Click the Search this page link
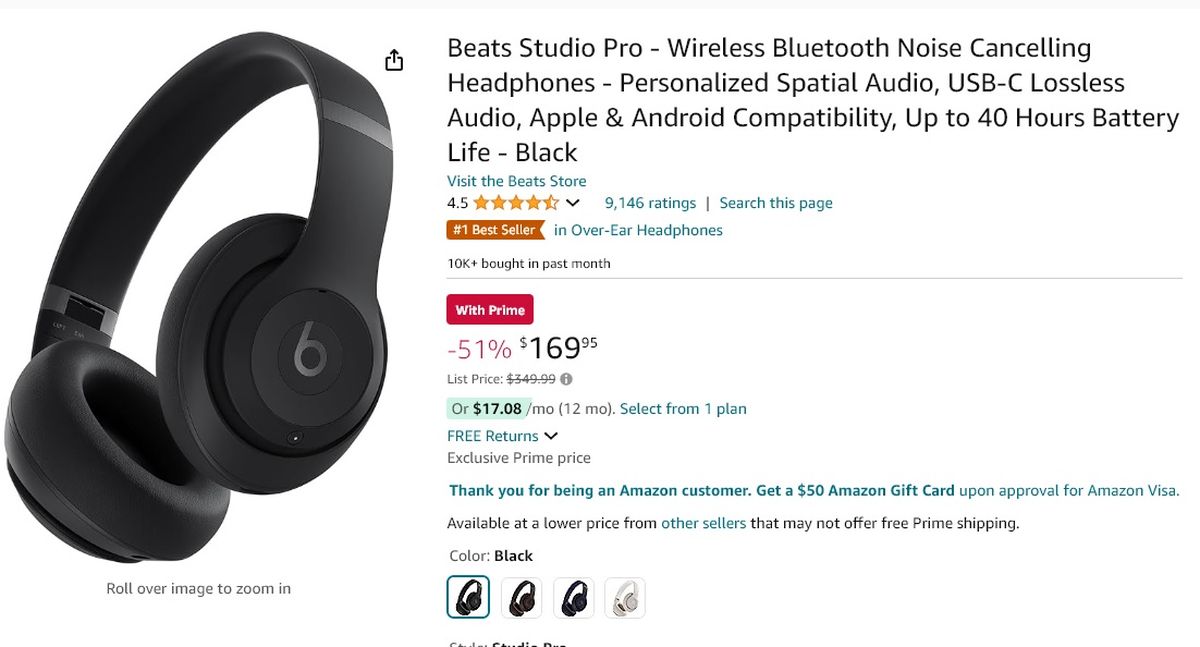The image size is (1200, 647). [776, 202]
